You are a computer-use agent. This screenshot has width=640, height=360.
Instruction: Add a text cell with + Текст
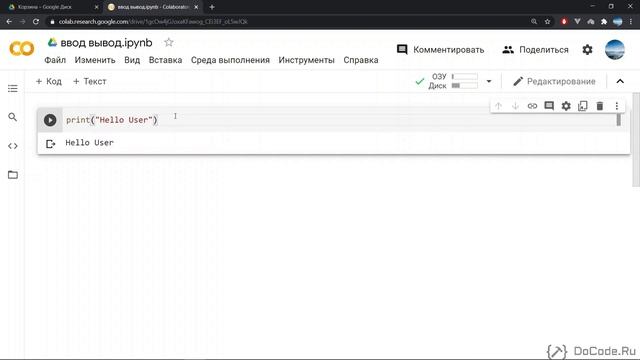89,82
